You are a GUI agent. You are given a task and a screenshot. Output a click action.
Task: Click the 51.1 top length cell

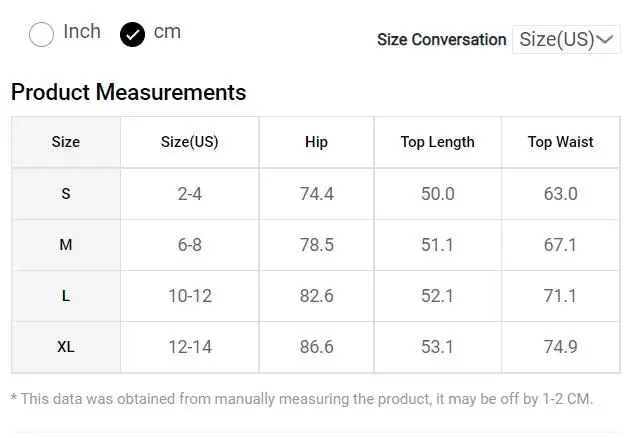[x=437, y=245]
